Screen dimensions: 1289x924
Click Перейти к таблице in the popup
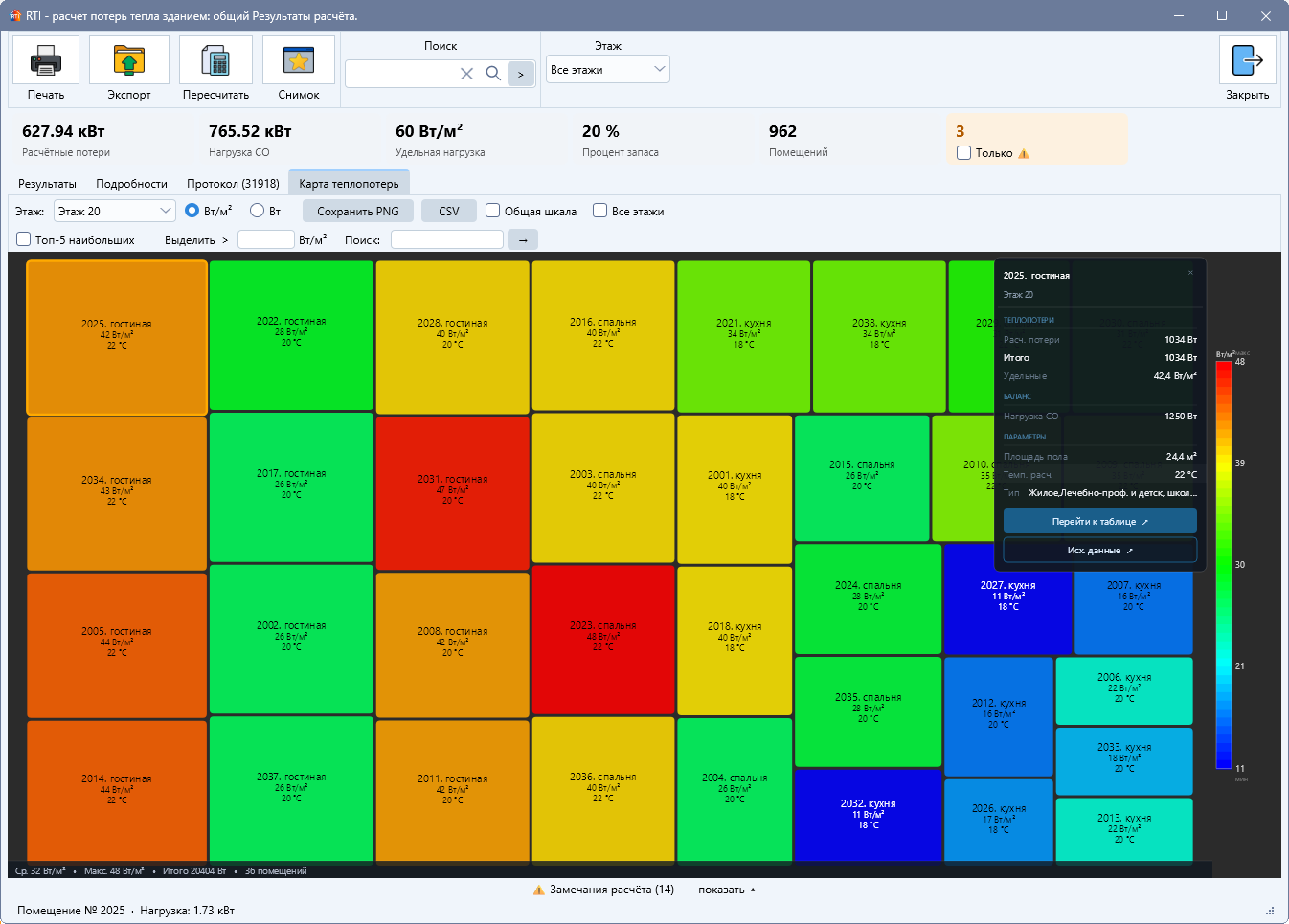(x=1099, y=521)
